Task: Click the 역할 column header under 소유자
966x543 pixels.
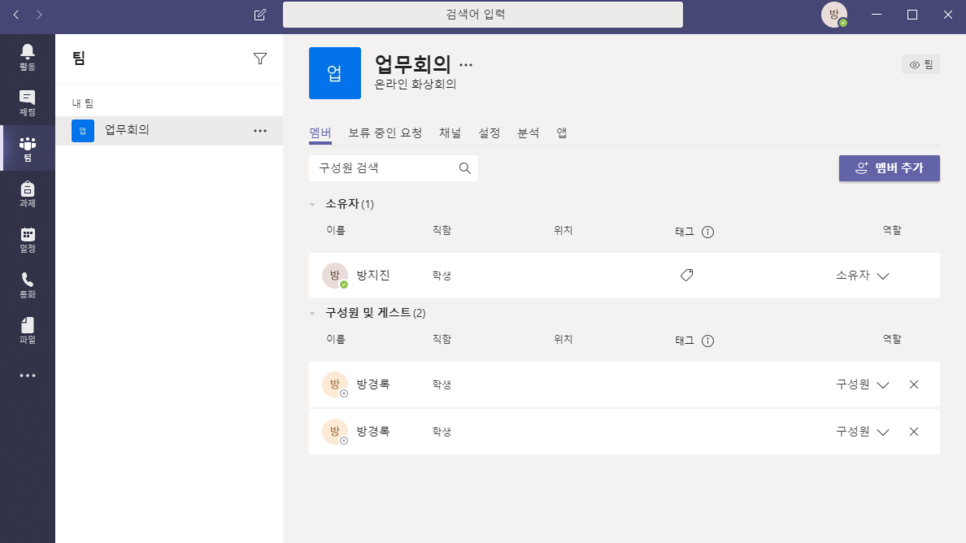Action: 891,231
